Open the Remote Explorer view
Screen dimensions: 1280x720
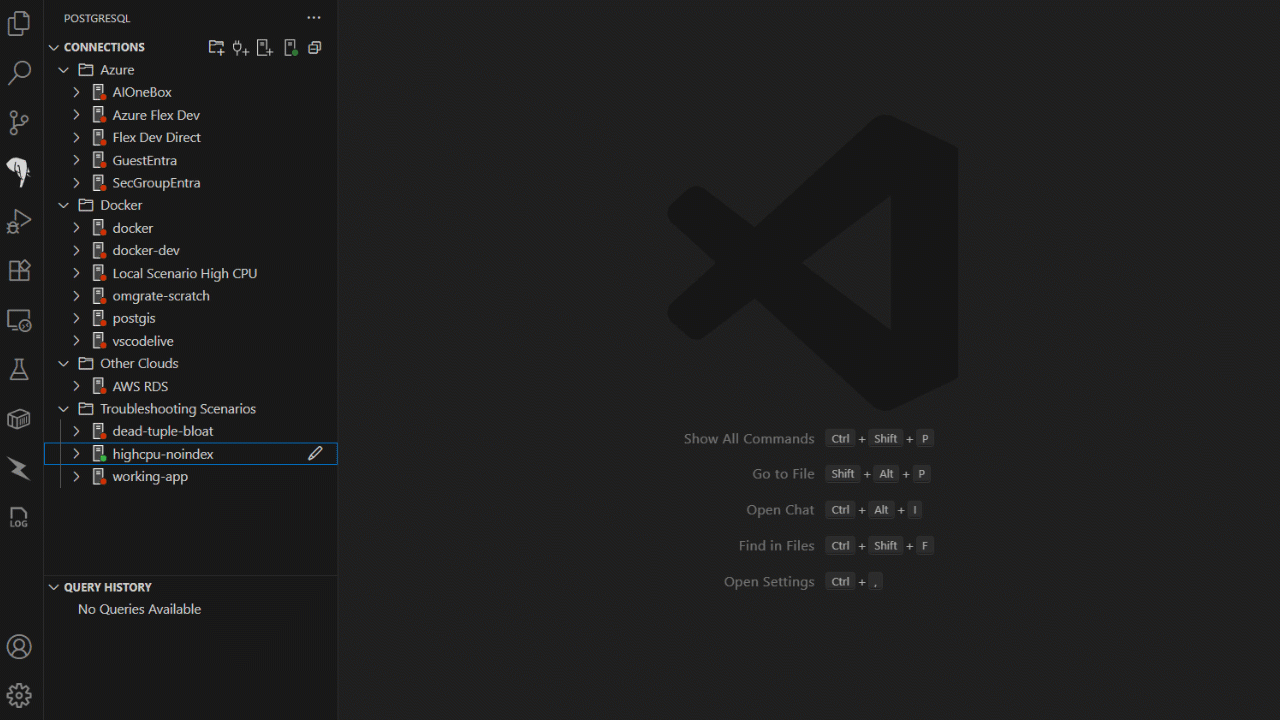(19, 321)
